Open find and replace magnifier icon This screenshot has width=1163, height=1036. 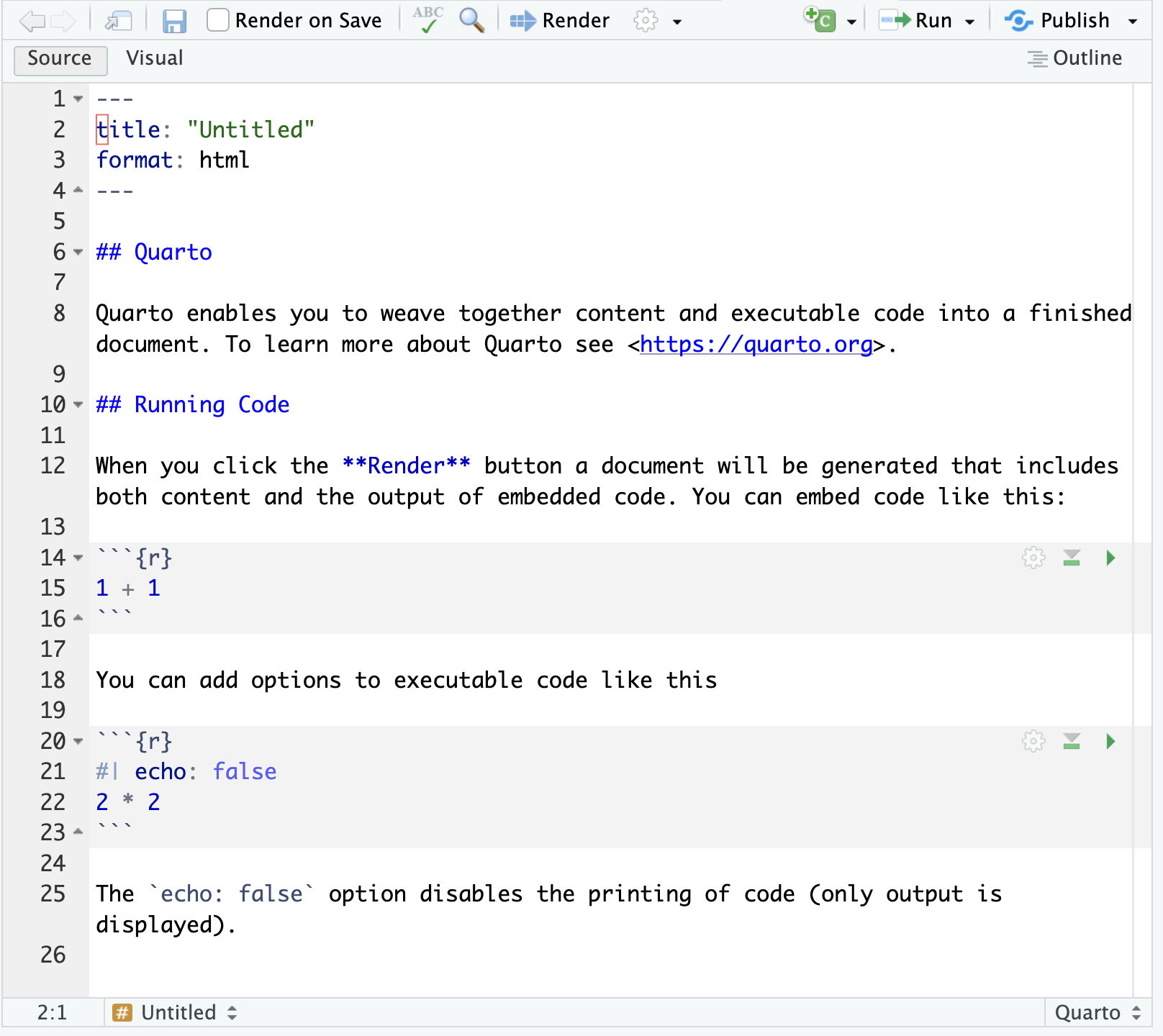pyautogui.click(x=471, y=20)
